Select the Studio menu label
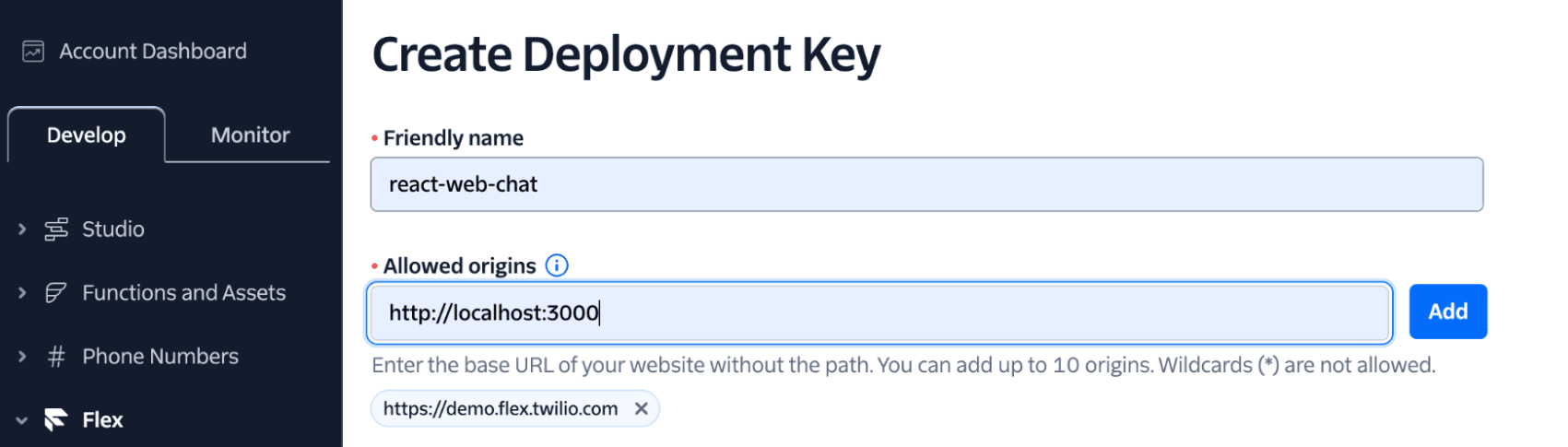Viewport: 1568px width, 447px height. pyautogui.click(x=113, y=229)
